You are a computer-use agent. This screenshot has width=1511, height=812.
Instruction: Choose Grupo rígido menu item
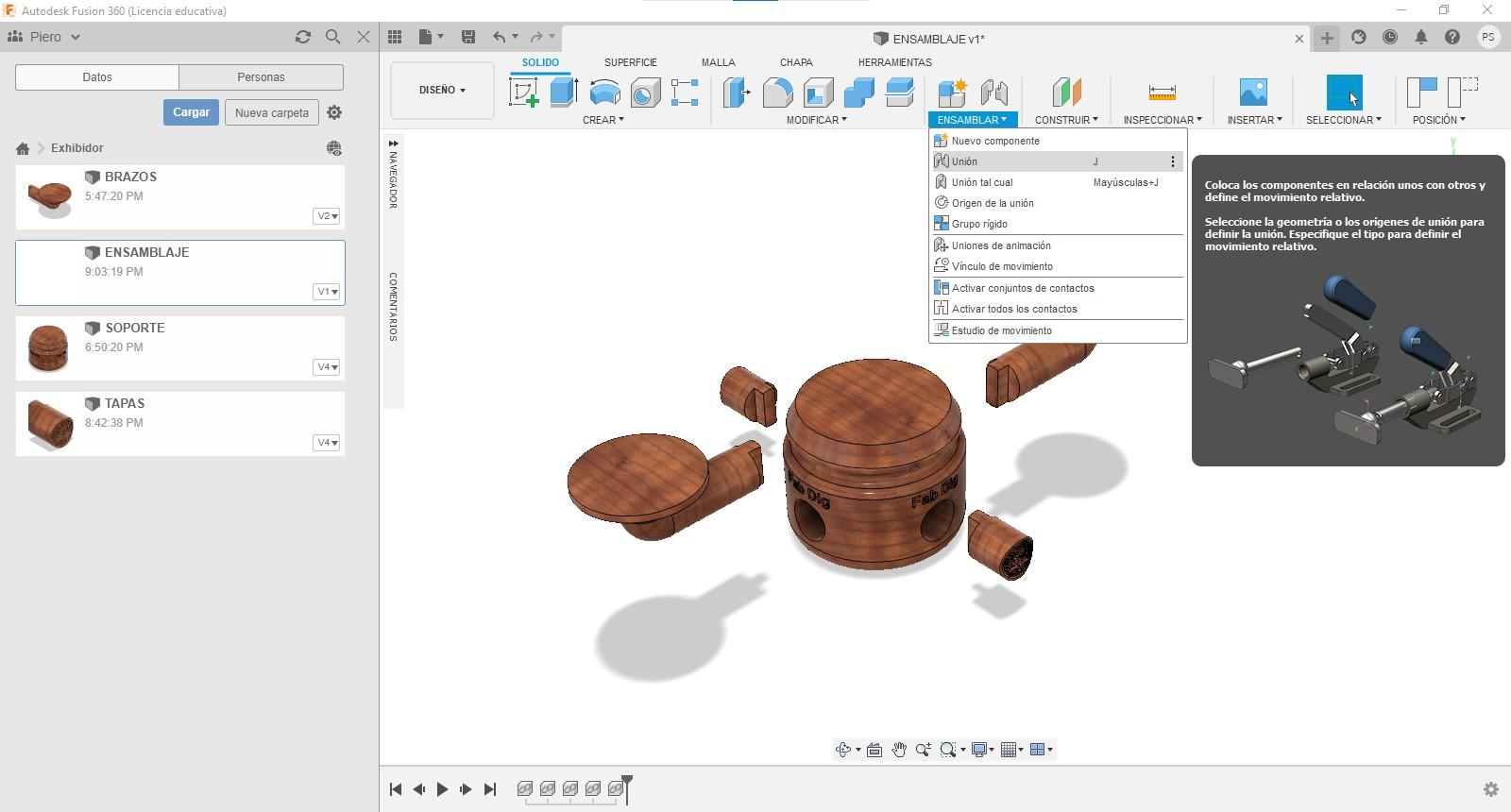(x=1058, y=224)
